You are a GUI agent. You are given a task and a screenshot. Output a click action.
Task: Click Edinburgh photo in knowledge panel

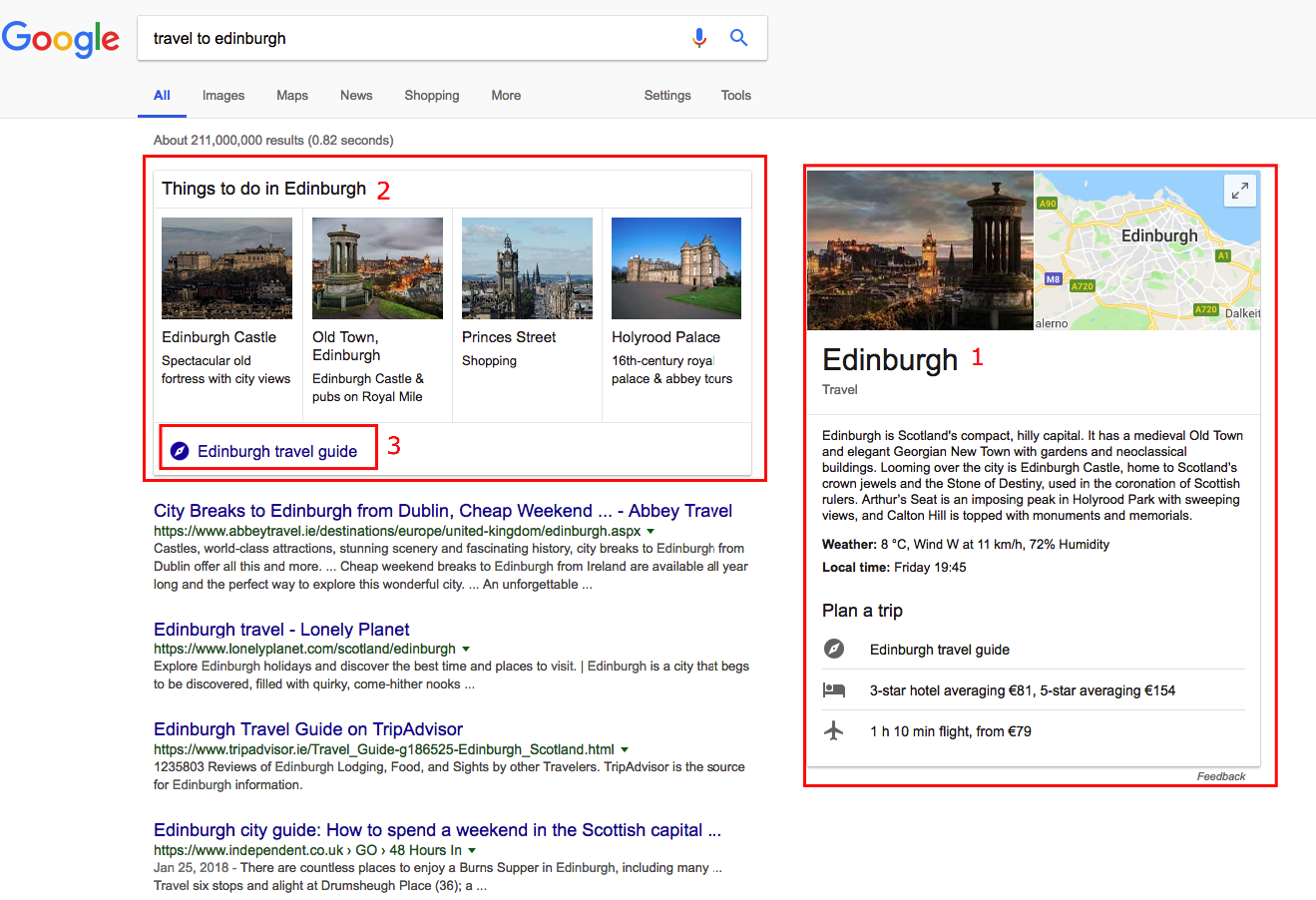pos(920,250)
